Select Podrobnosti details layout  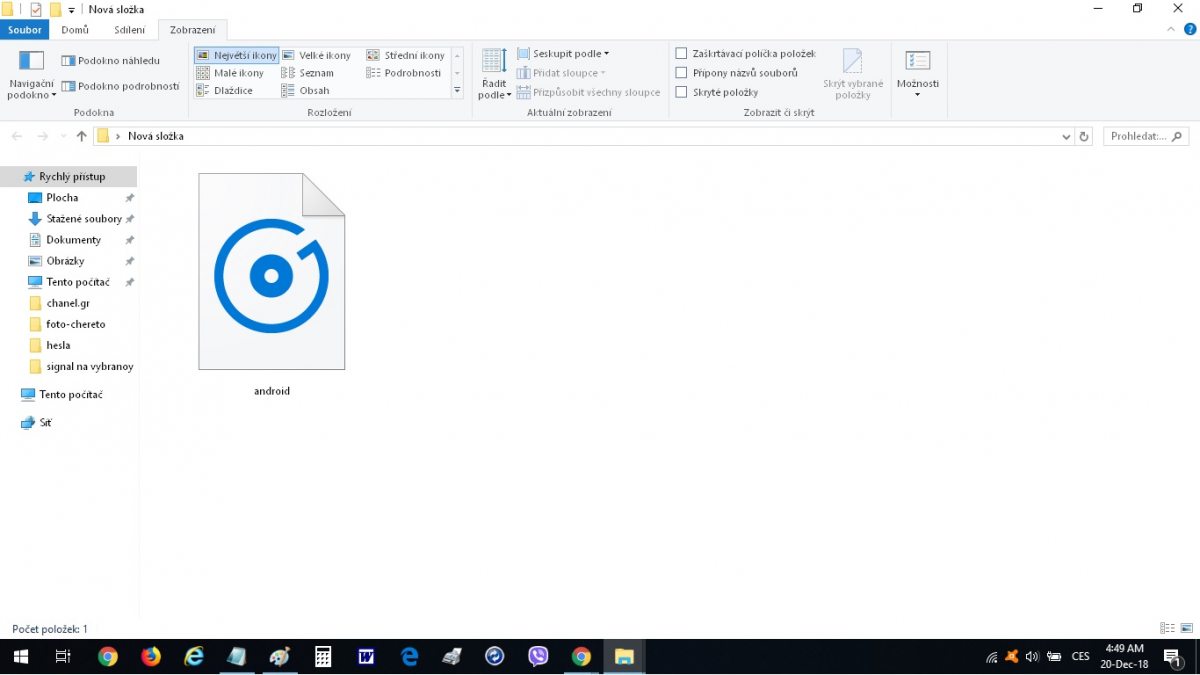403,73
